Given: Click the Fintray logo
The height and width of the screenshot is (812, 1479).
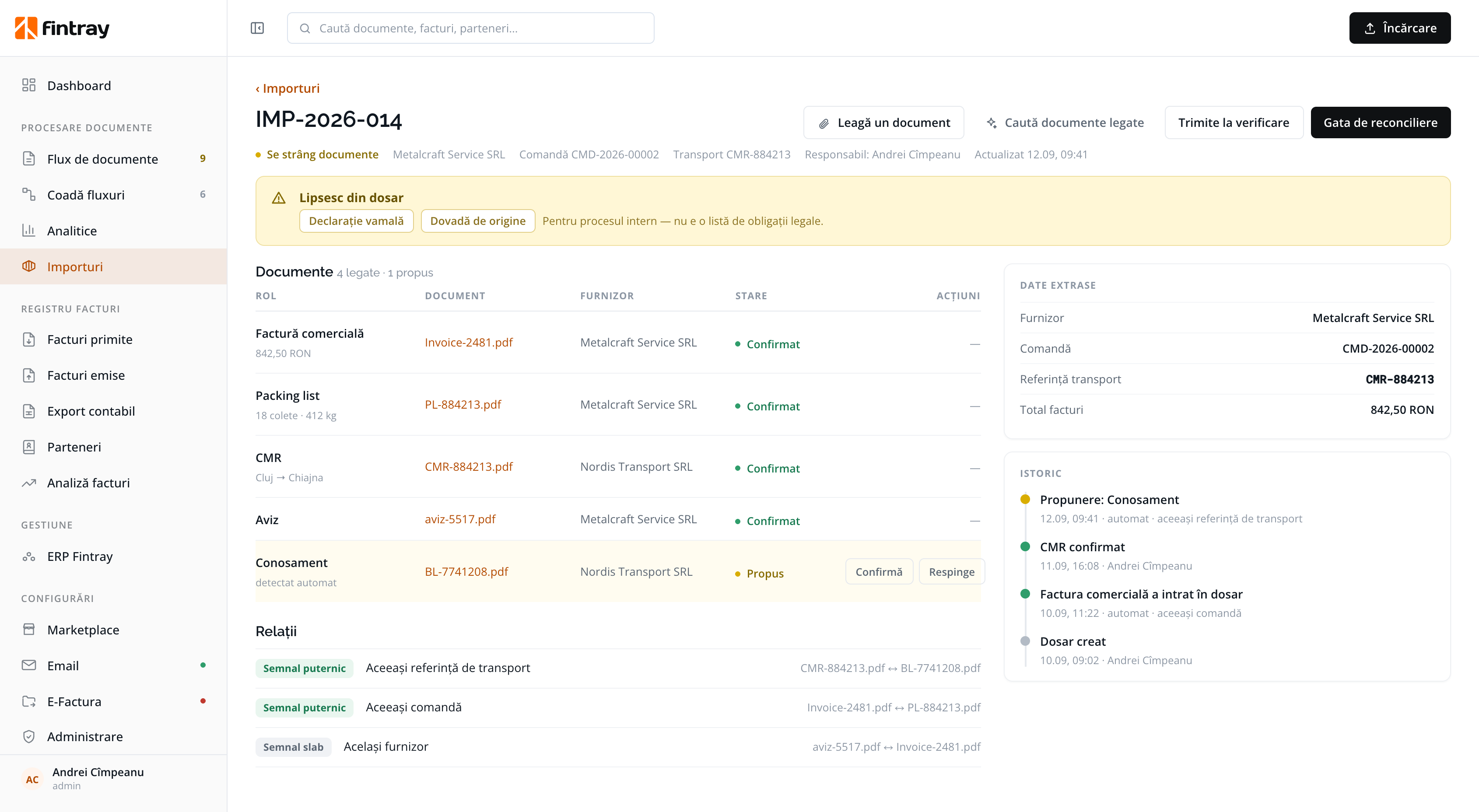Looking at the screenshot, I should coord(63,28).
